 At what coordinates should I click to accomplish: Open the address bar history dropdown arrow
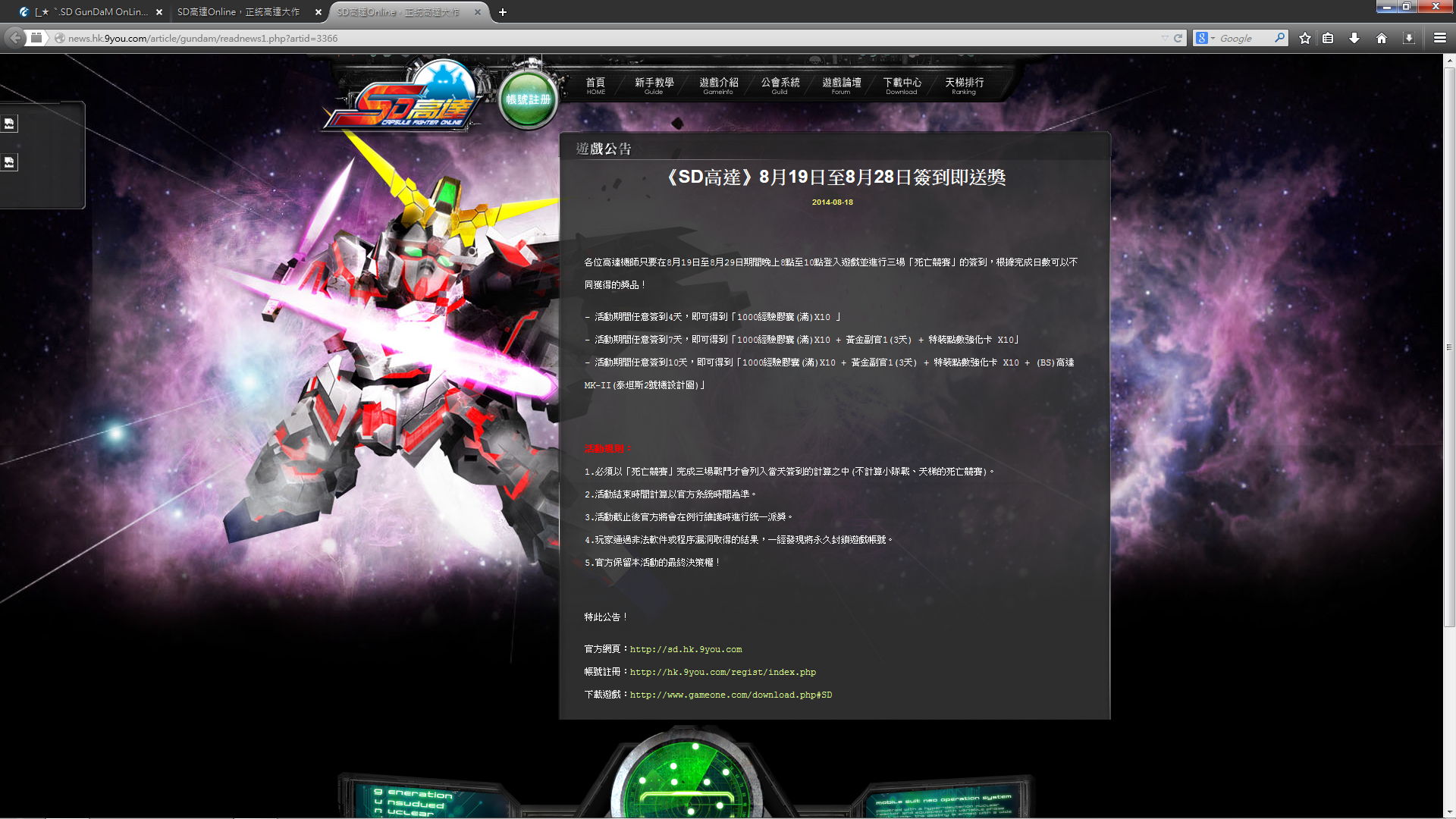[1166, 38]
